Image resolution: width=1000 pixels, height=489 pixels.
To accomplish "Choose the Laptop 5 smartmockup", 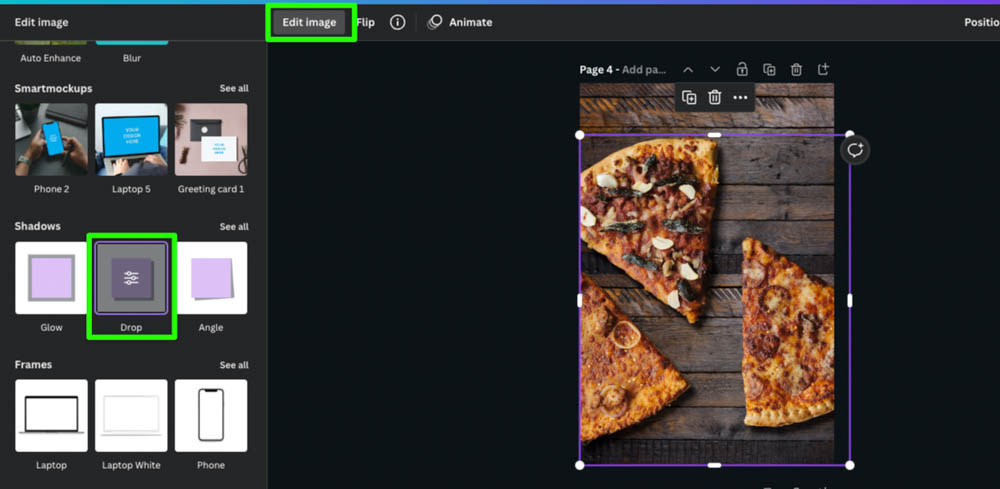I will pyautogui.click(x=131, y=140).
